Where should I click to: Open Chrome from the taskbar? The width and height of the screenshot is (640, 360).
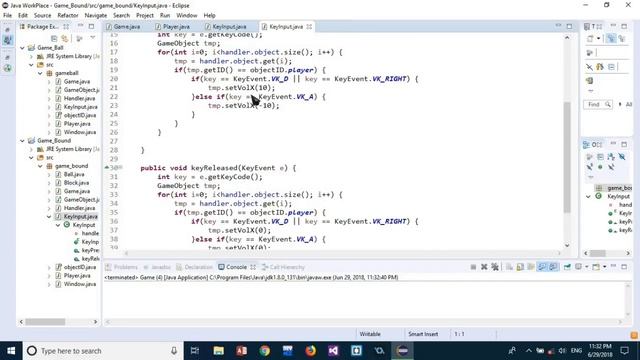pyautogui.click(x=264, y=351)
